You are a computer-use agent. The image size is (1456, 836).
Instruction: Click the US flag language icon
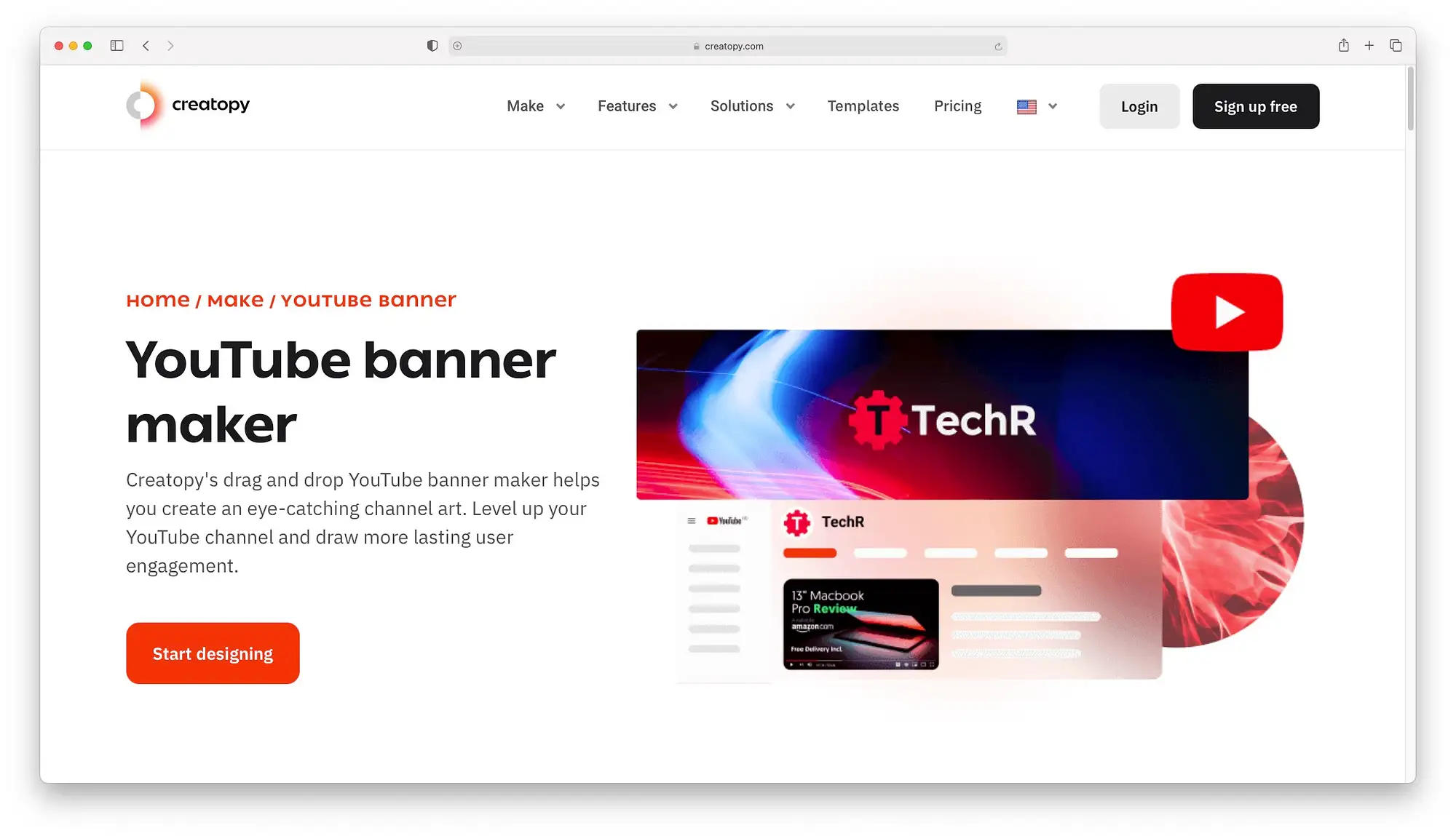(1027, 105)
